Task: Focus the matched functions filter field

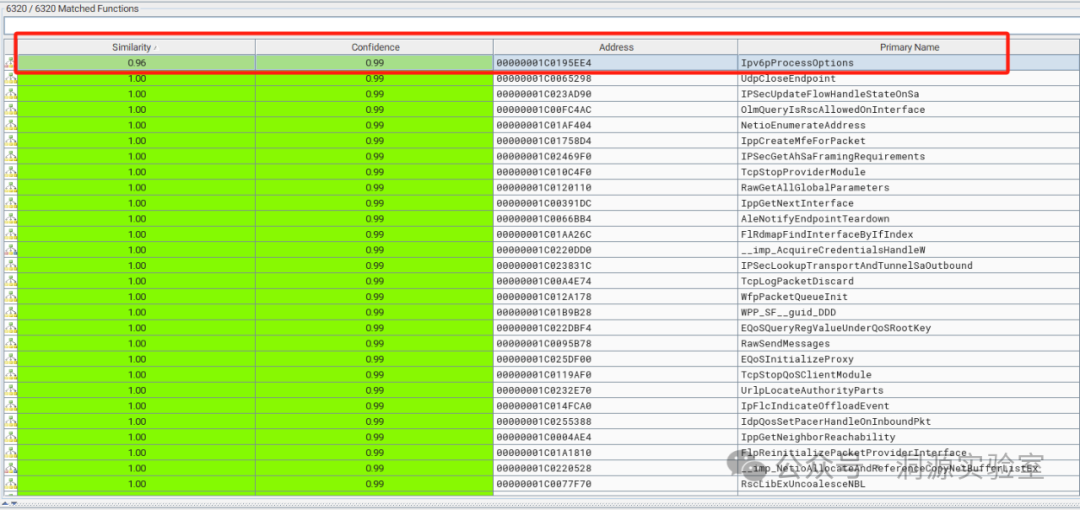Action: tap(540, 25)
